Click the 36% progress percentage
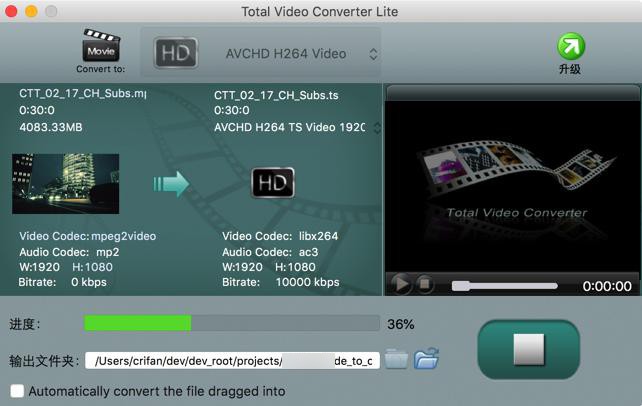Image resolution: width=642 pixels, height=406 pixels. tap(401, 324)
